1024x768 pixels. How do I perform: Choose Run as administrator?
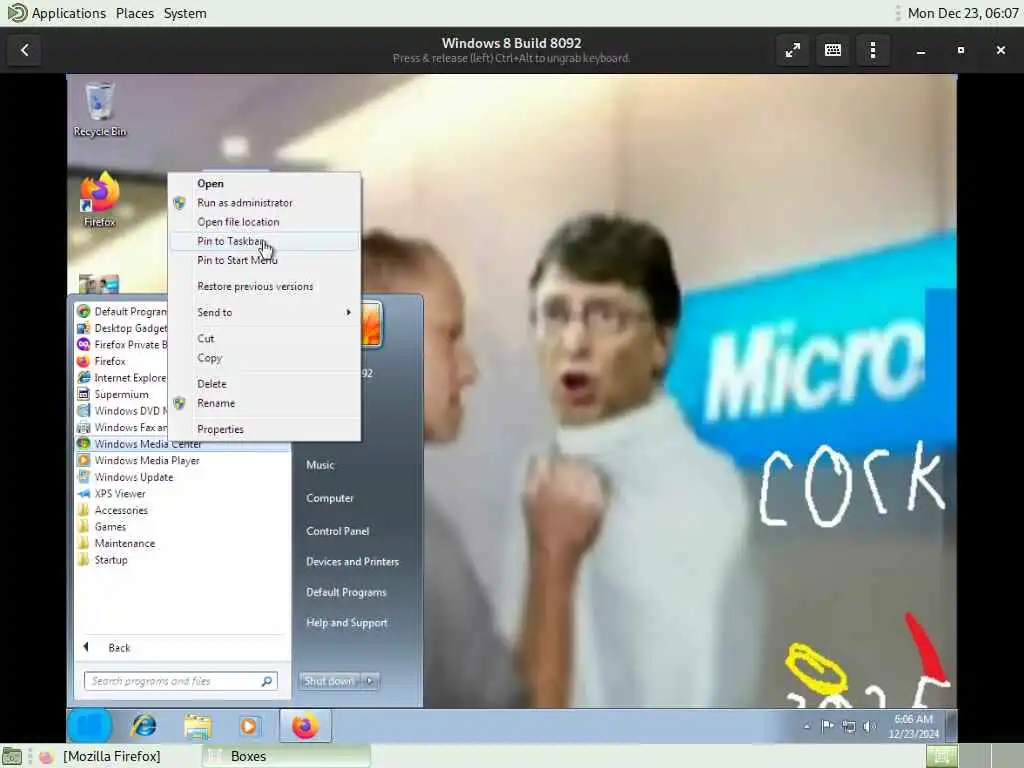[264, 203]
